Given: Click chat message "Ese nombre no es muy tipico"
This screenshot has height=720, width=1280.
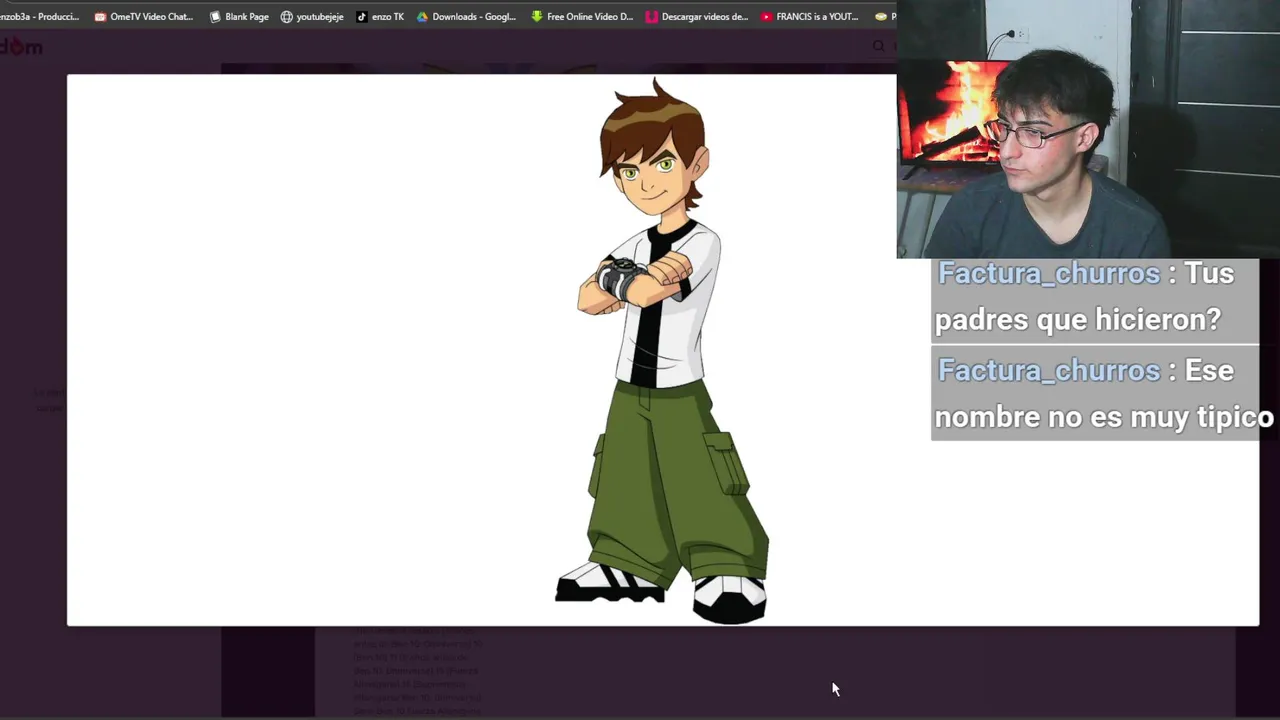Looking at the screenshot, I should pyautogui.click(x=1104, y=393).
